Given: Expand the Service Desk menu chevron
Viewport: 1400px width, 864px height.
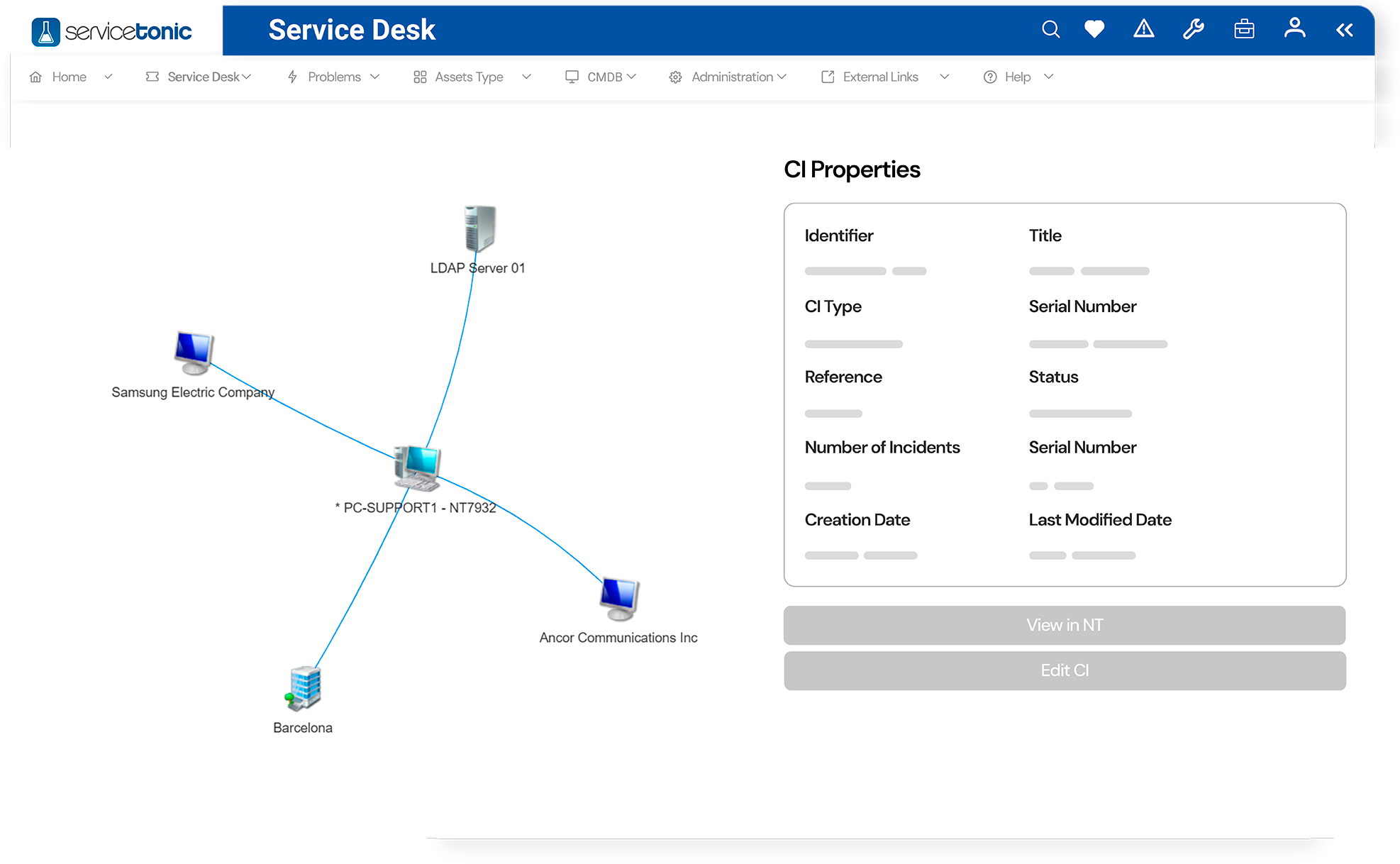Looking at the screenshot, I should (x=247, y=77).
